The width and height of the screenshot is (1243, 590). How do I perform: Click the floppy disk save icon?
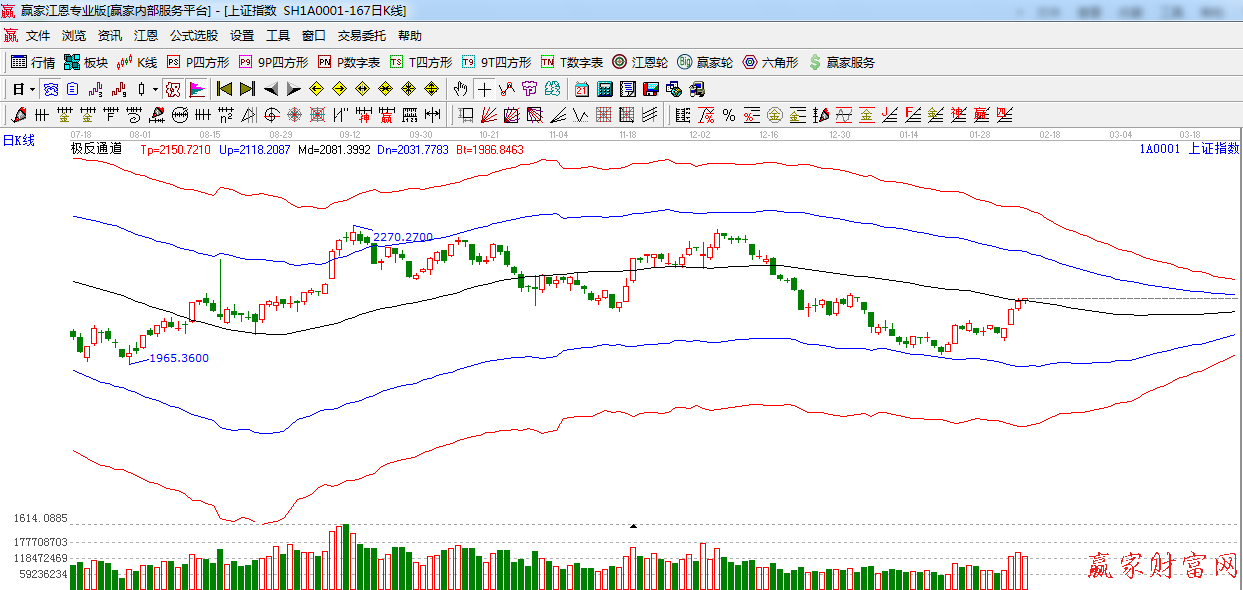[x=651, y=89]
